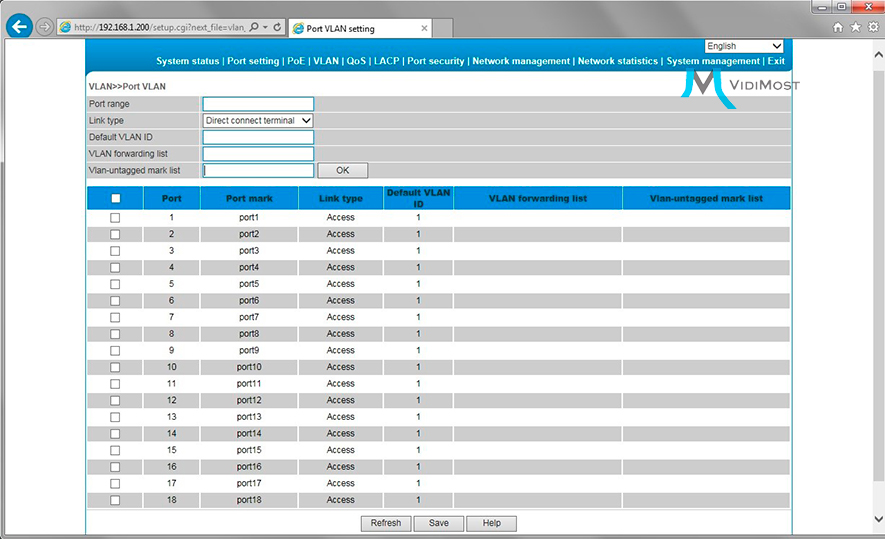
Task: Toggle the select-all checkbox in table header
Action: point(115,198)
